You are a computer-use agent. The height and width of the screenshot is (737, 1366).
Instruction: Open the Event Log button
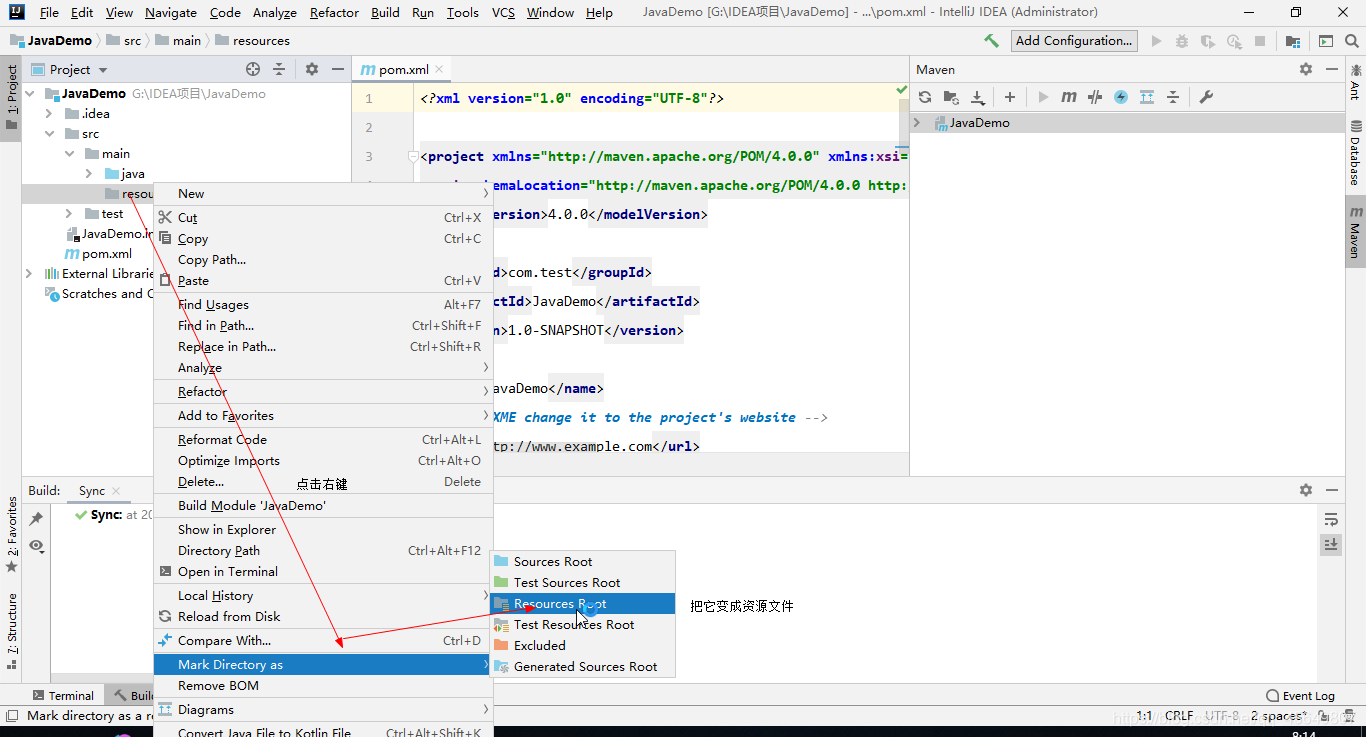[1300, 695]
